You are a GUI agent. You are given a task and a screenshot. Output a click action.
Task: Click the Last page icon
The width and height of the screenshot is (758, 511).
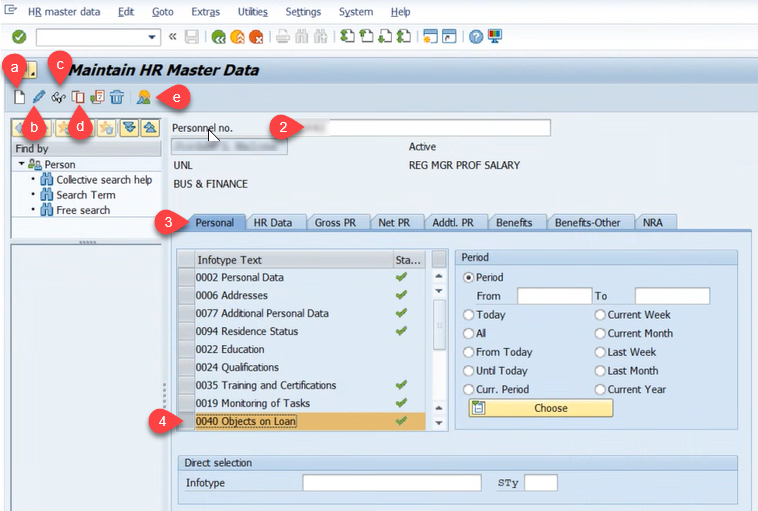pyautogui.click(x=404, y=37)
